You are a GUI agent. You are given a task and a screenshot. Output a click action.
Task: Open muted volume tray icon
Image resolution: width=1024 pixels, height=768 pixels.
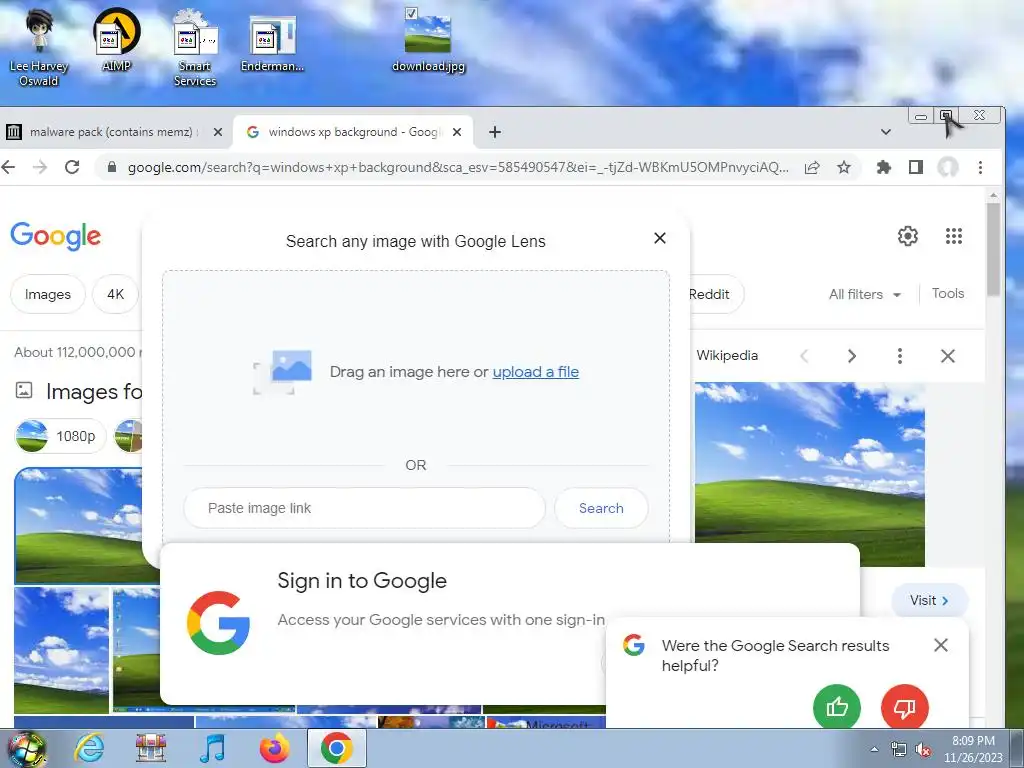(923, 750)
